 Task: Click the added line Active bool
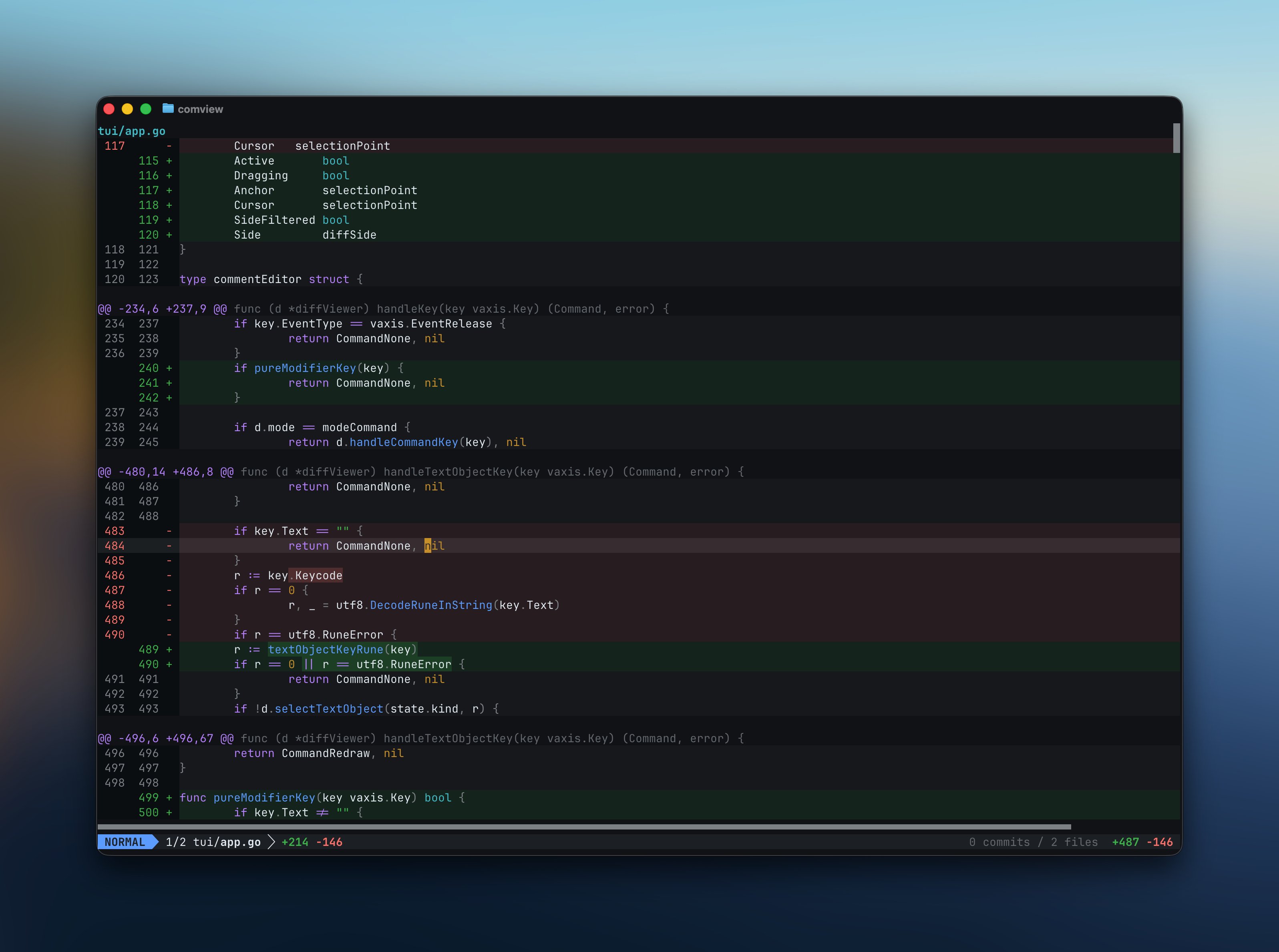point(638,160)
